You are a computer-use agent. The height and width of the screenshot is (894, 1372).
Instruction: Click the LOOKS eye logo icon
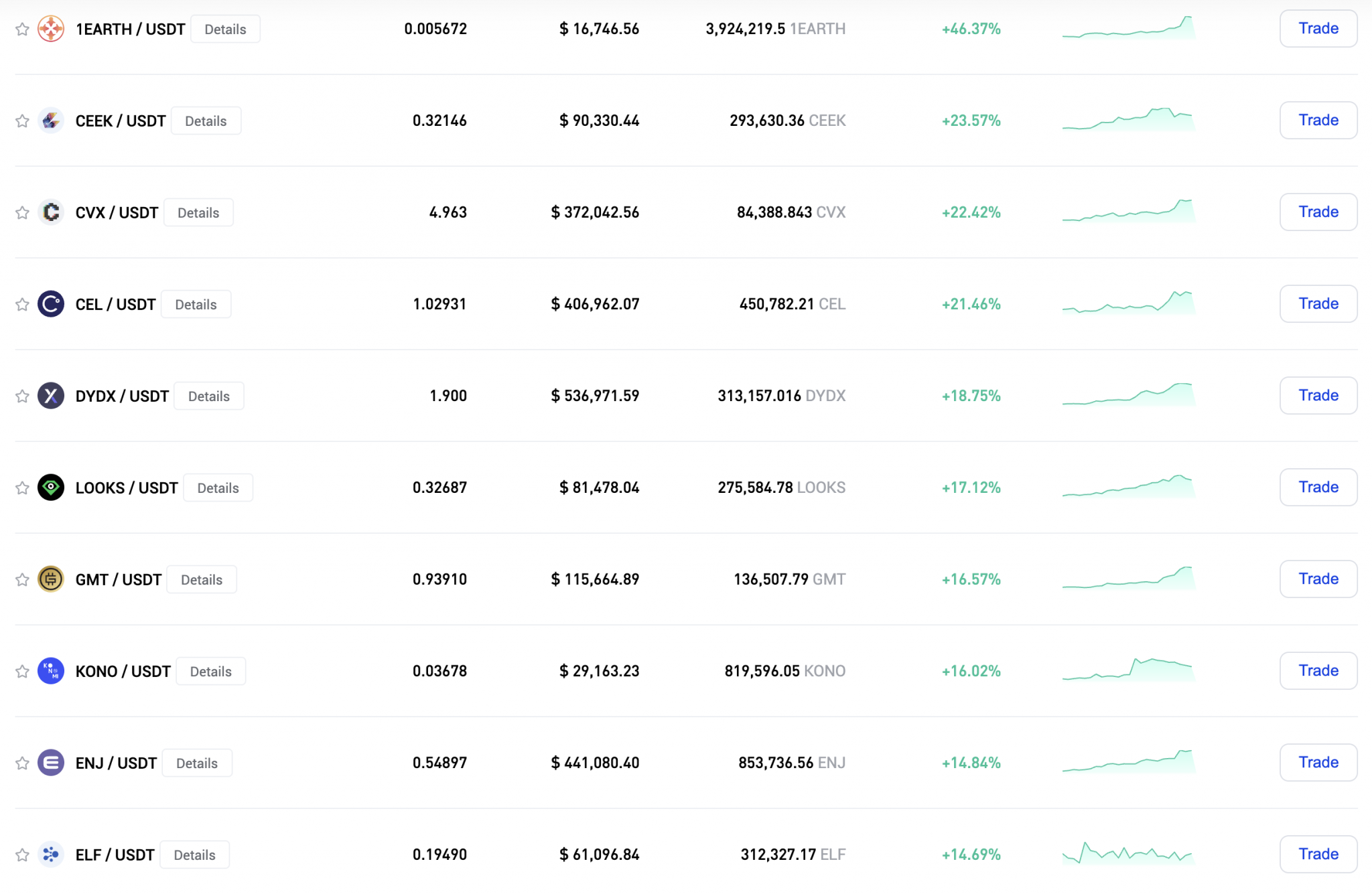[51, 488]
